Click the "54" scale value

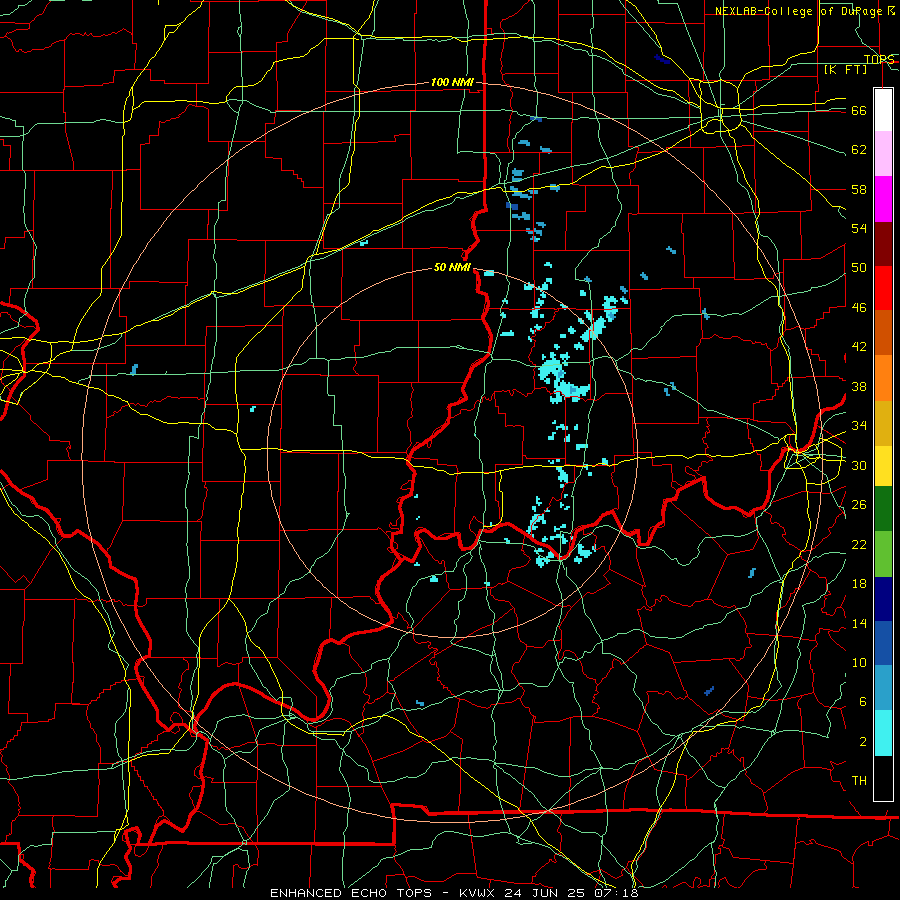pos(859,228)
